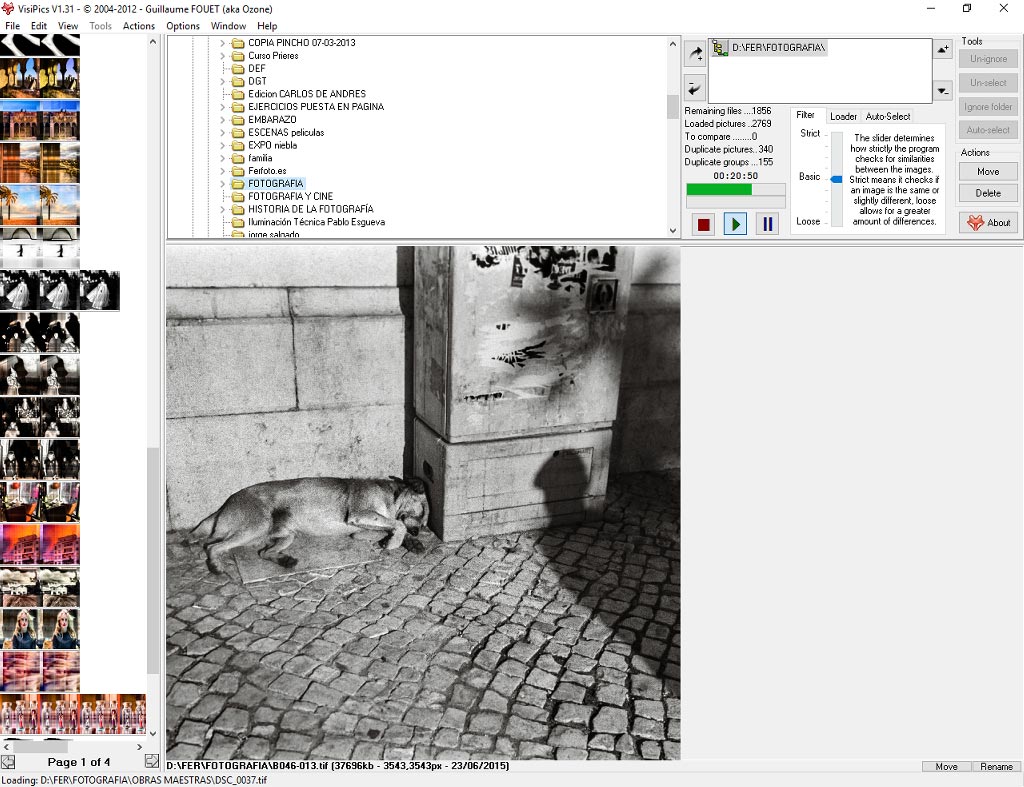Expand the EMBARAZO folder node
1024x787 pixels.
(x=223, y=120)
